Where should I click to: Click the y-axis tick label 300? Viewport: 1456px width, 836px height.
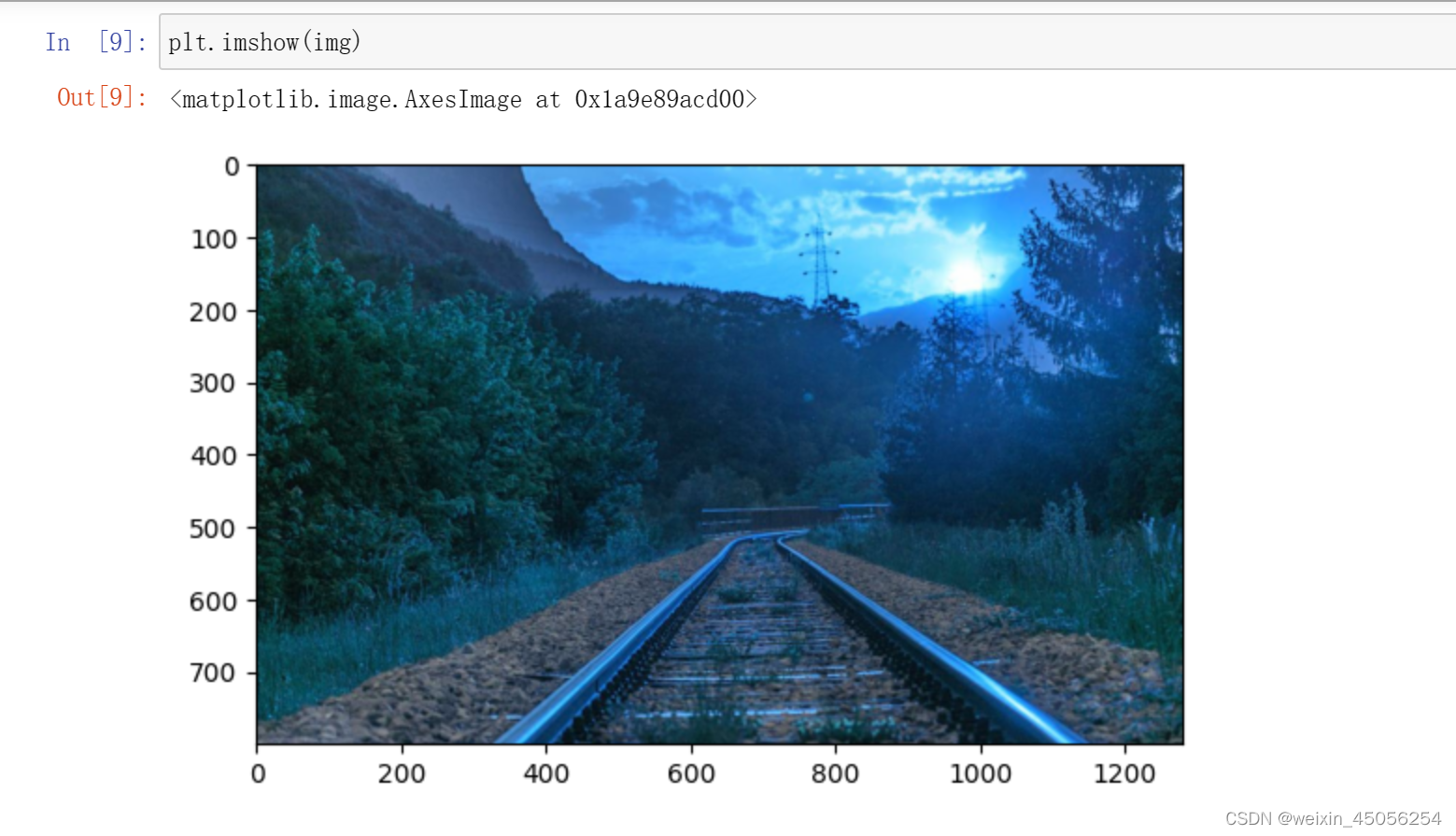pyautogui.click(x=213, y=384)
